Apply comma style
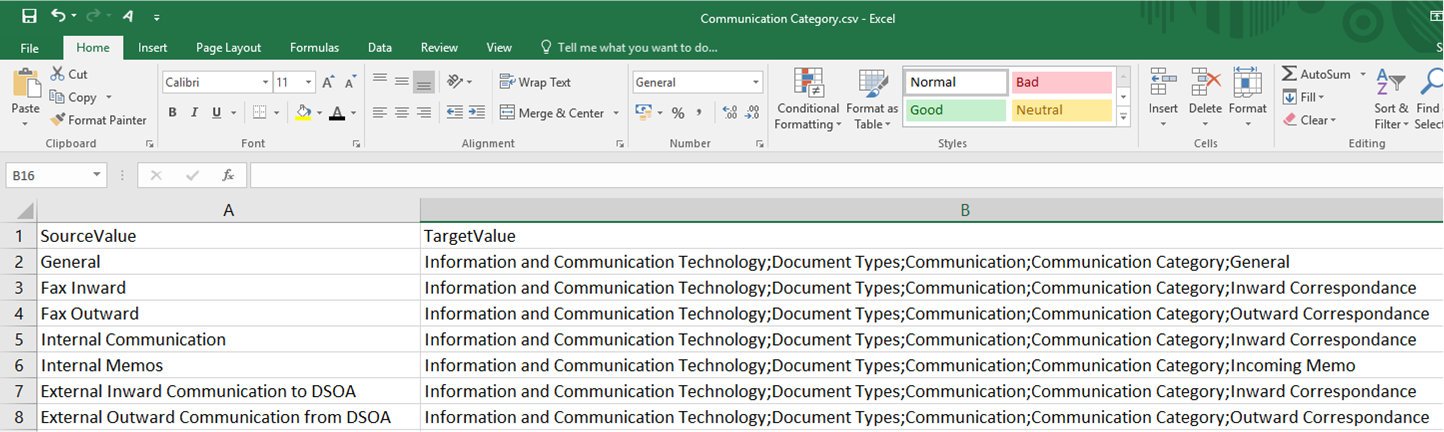The height and width of the screenshot is (432, 1444). (699, 112)
